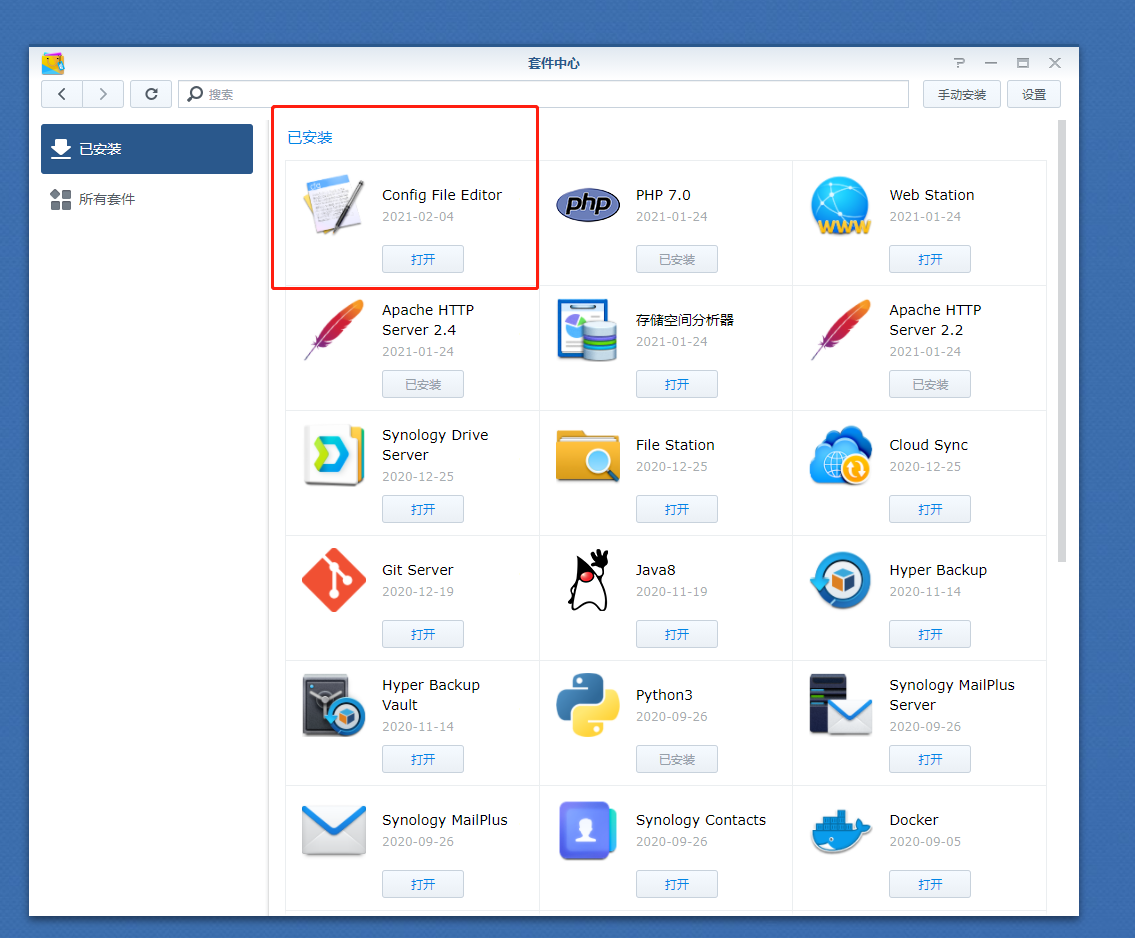Click the Cloud Sync title text
The height and width of the screenshot is (938, 1135).
[928, 445]
